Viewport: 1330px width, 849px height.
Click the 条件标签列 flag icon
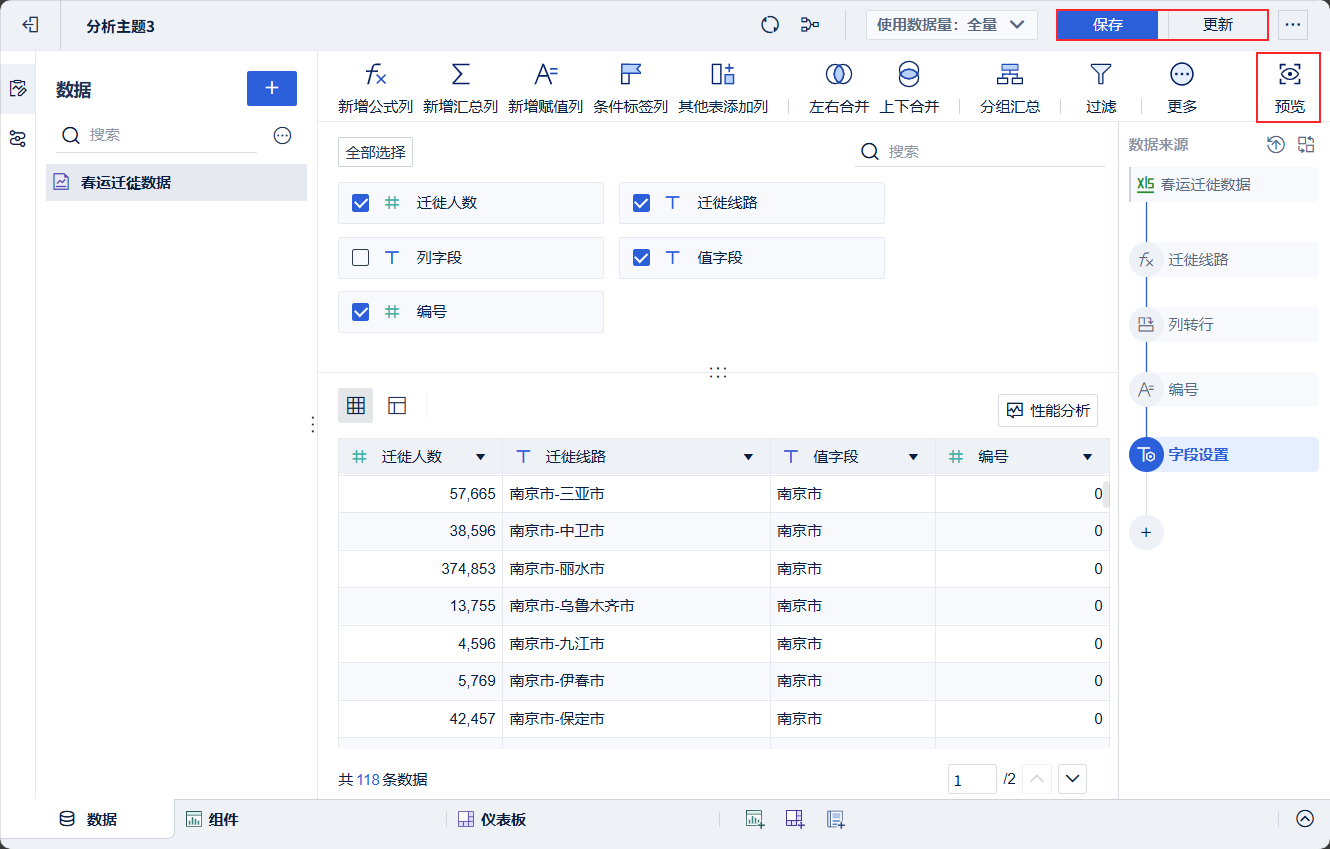tap(630, 75)
